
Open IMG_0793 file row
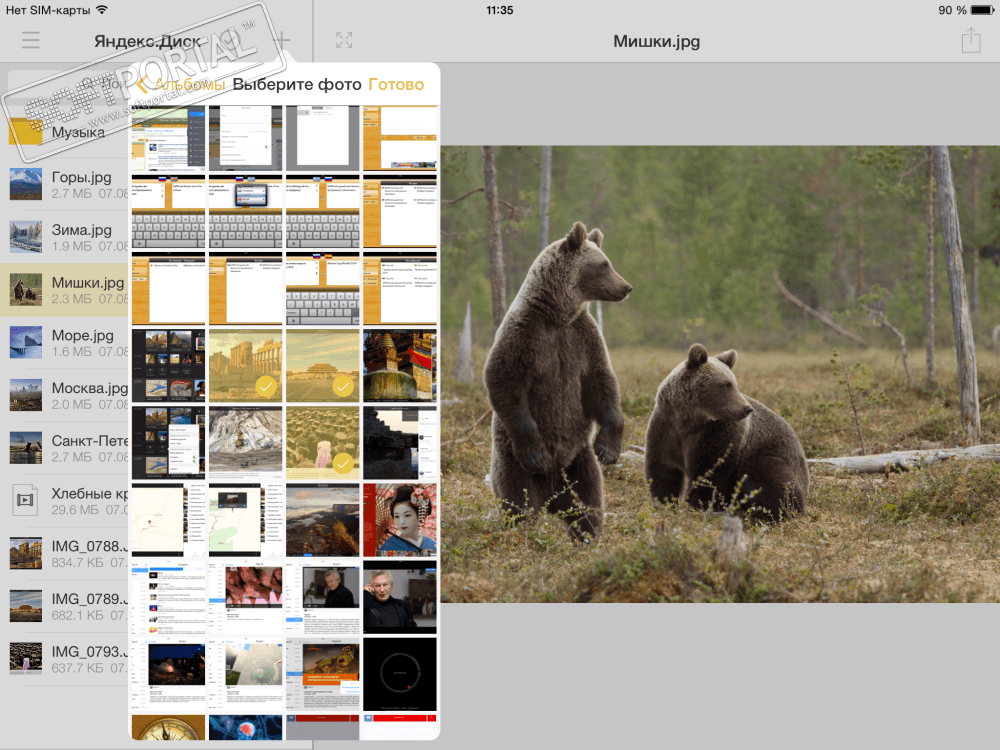click(x=64, y=659)
